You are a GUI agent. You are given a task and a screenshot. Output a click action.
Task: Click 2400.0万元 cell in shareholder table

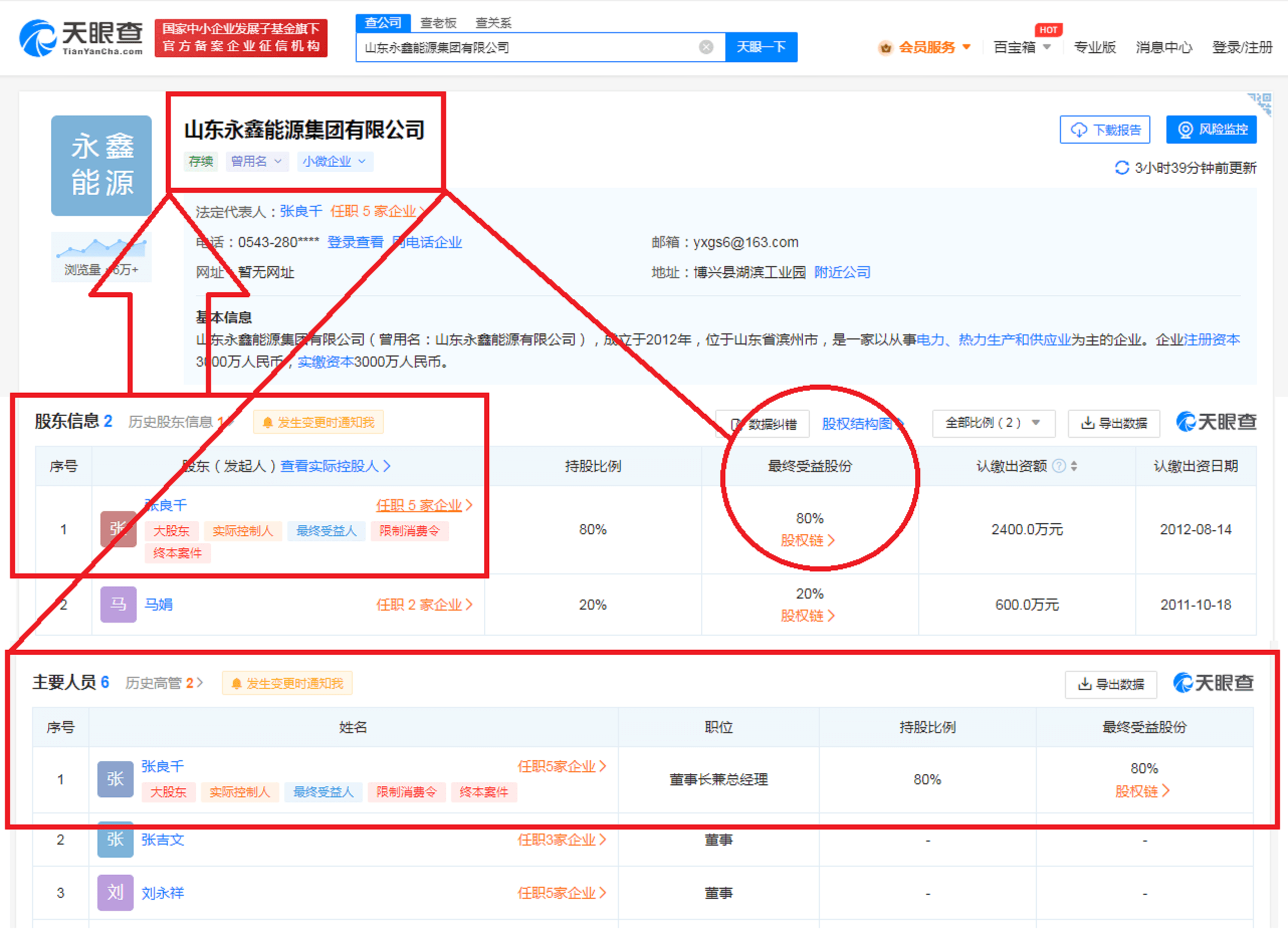[x=1027, y=529]
